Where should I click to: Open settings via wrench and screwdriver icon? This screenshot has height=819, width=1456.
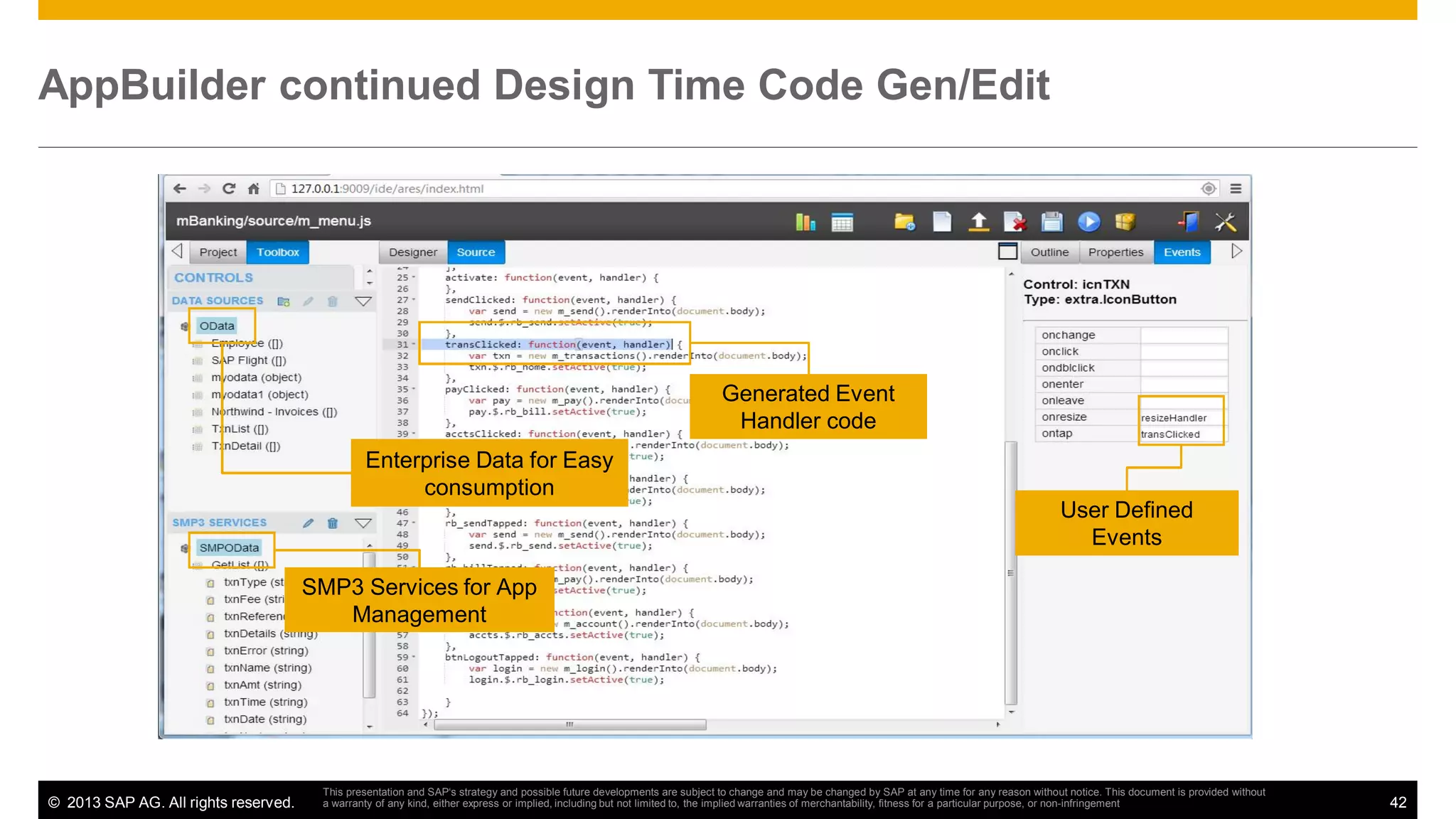[x=1226, y=223]
